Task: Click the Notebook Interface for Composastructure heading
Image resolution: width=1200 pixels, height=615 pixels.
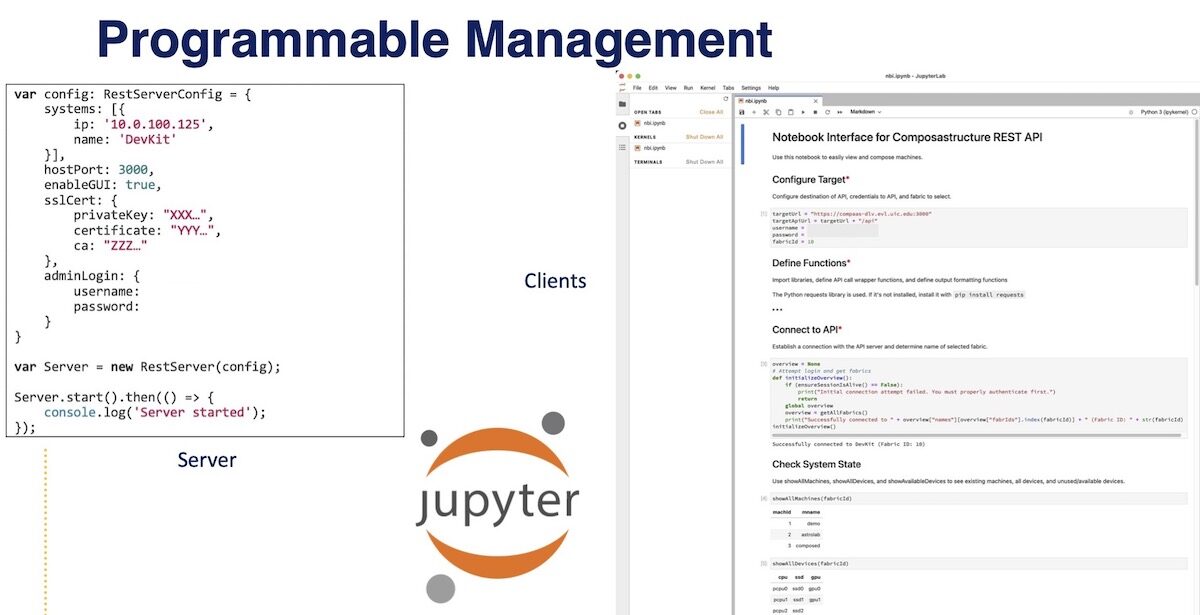Action: (907, 137)
